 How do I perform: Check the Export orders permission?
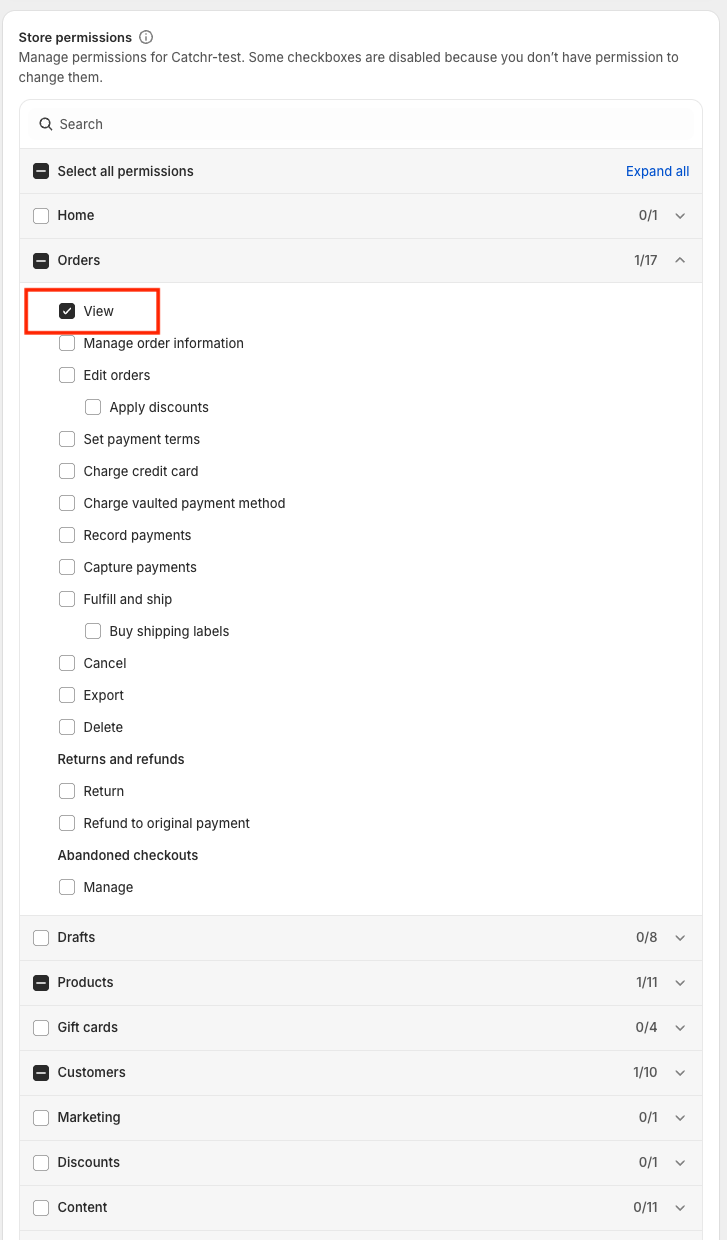(67, 695)
